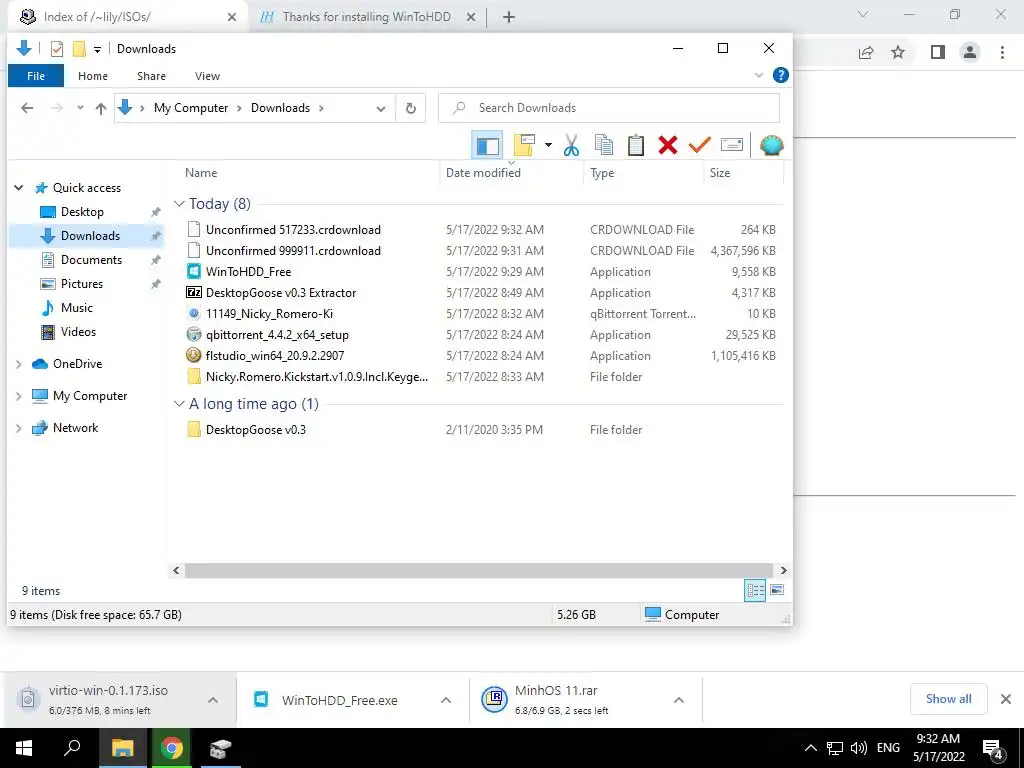Open a new Chrome tab
This screenshot has height=768, width=1024.
pyautogui.click(x=509, y=17)
